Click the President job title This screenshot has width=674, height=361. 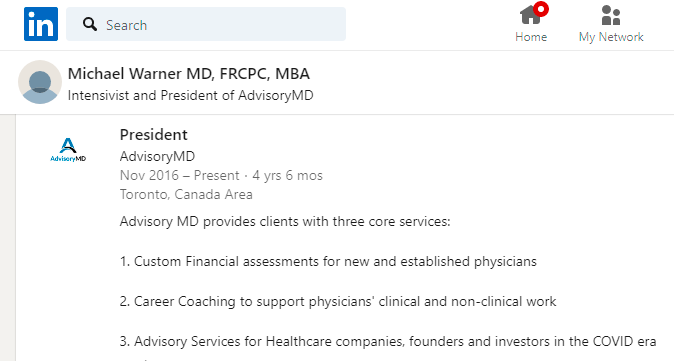coord(153,135)
